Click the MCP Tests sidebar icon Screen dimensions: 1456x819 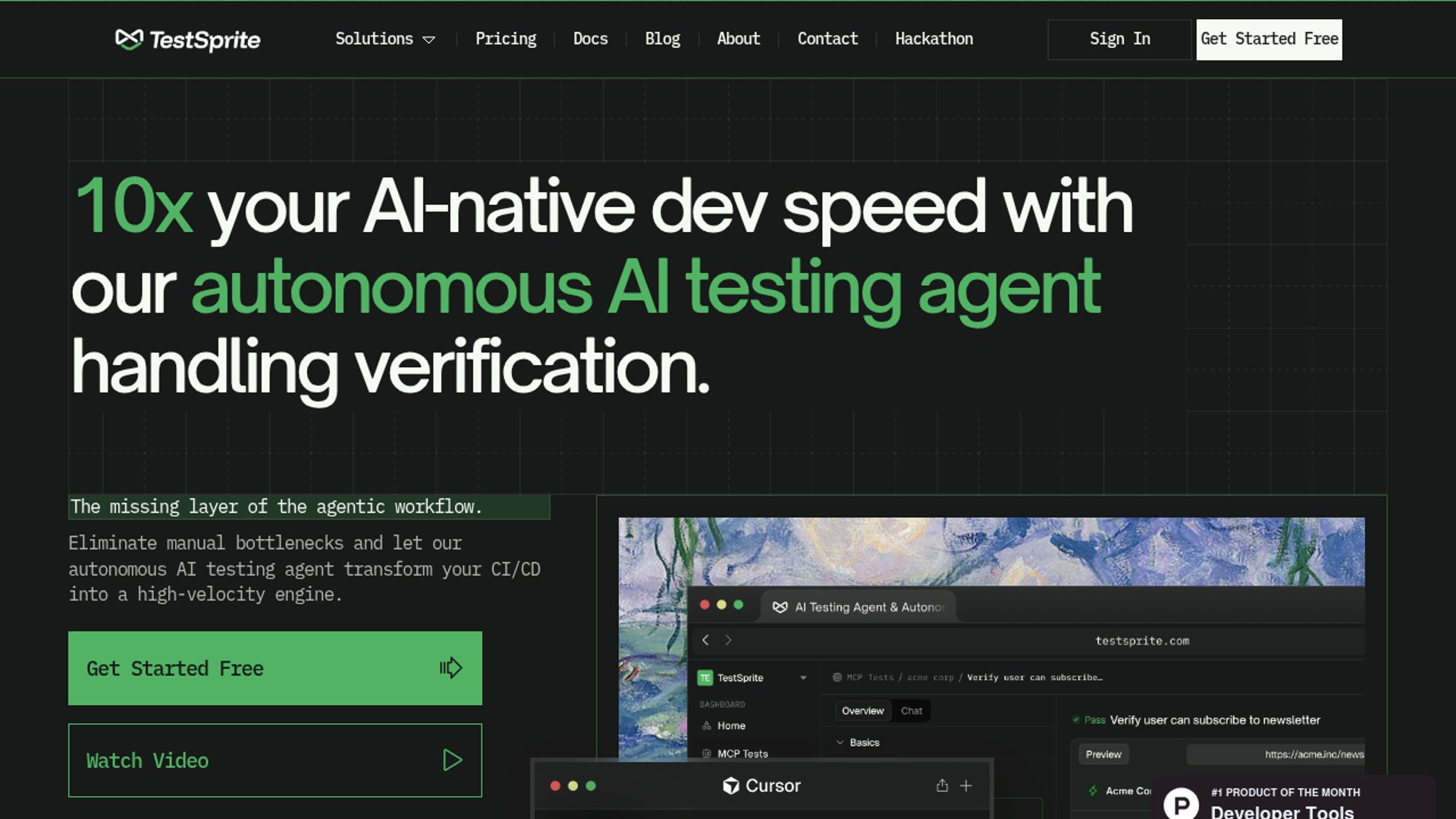click(707, 754)
